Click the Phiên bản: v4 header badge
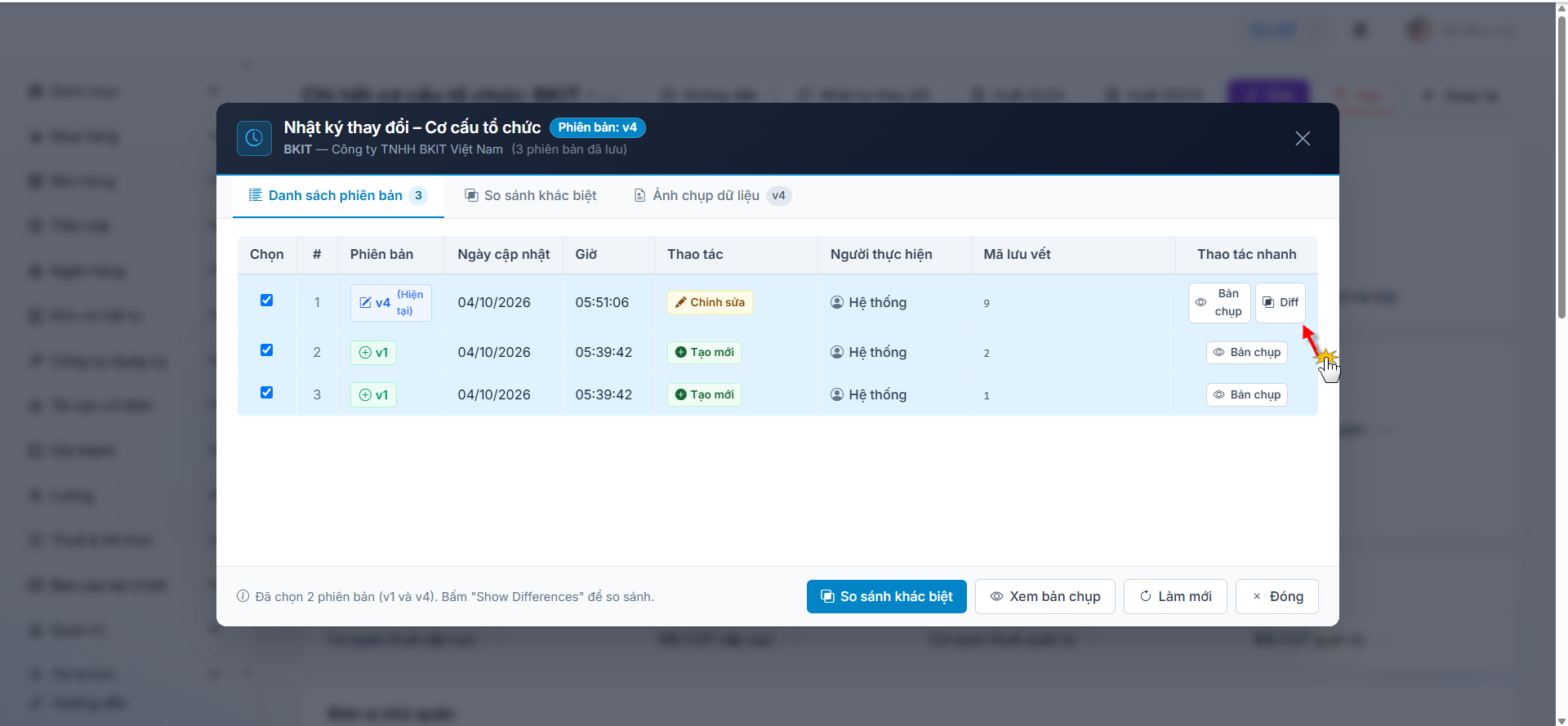Viewport: 1568px width, 726px height. pyautogui.click(x=598, y=127)
